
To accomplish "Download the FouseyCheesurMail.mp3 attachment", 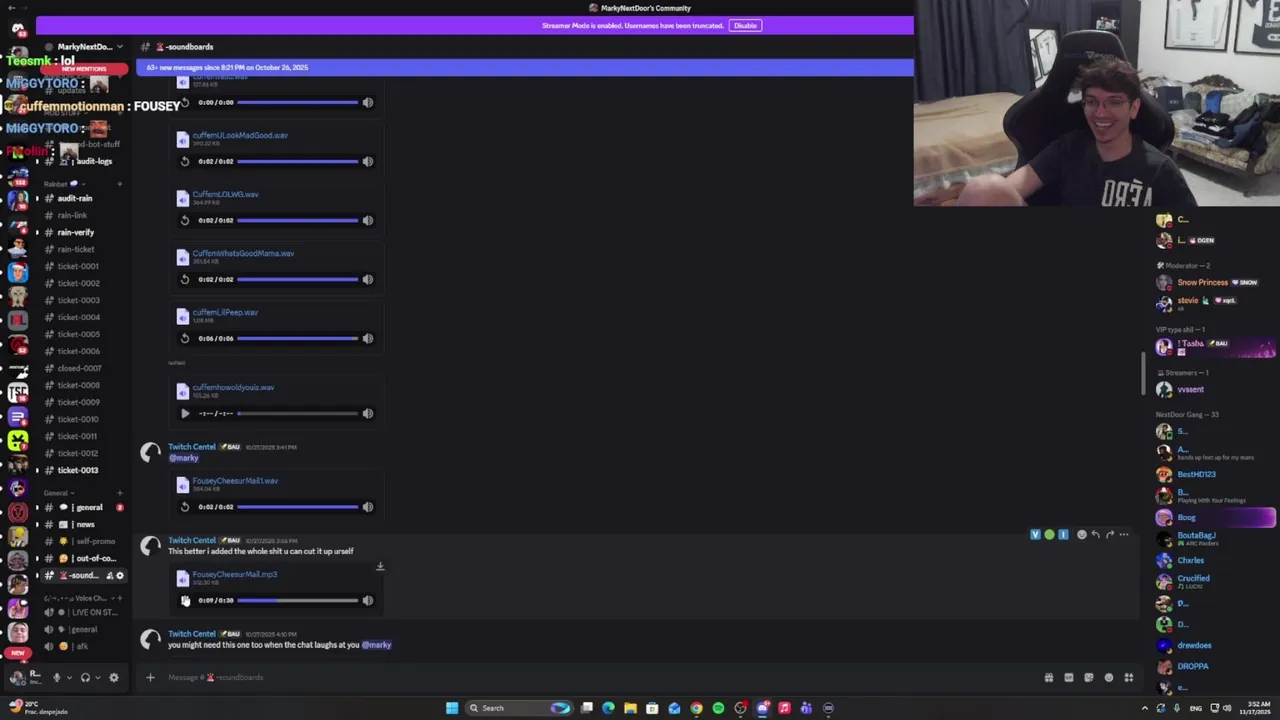I will click(380, 567).
